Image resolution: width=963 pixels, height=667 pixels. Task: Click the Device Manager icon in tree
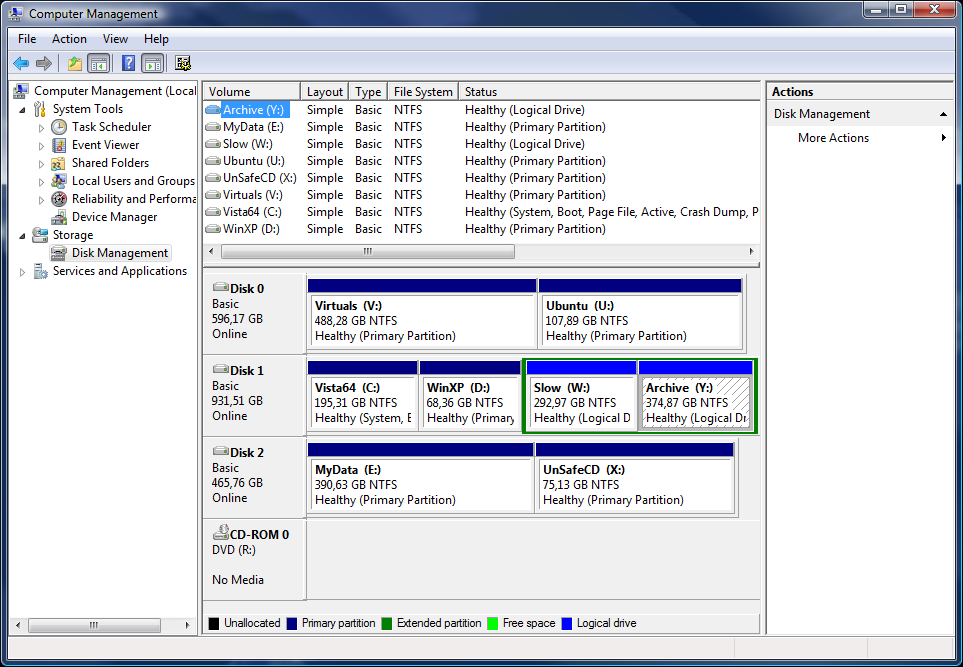pyautogui.click(x=59, y=217)
